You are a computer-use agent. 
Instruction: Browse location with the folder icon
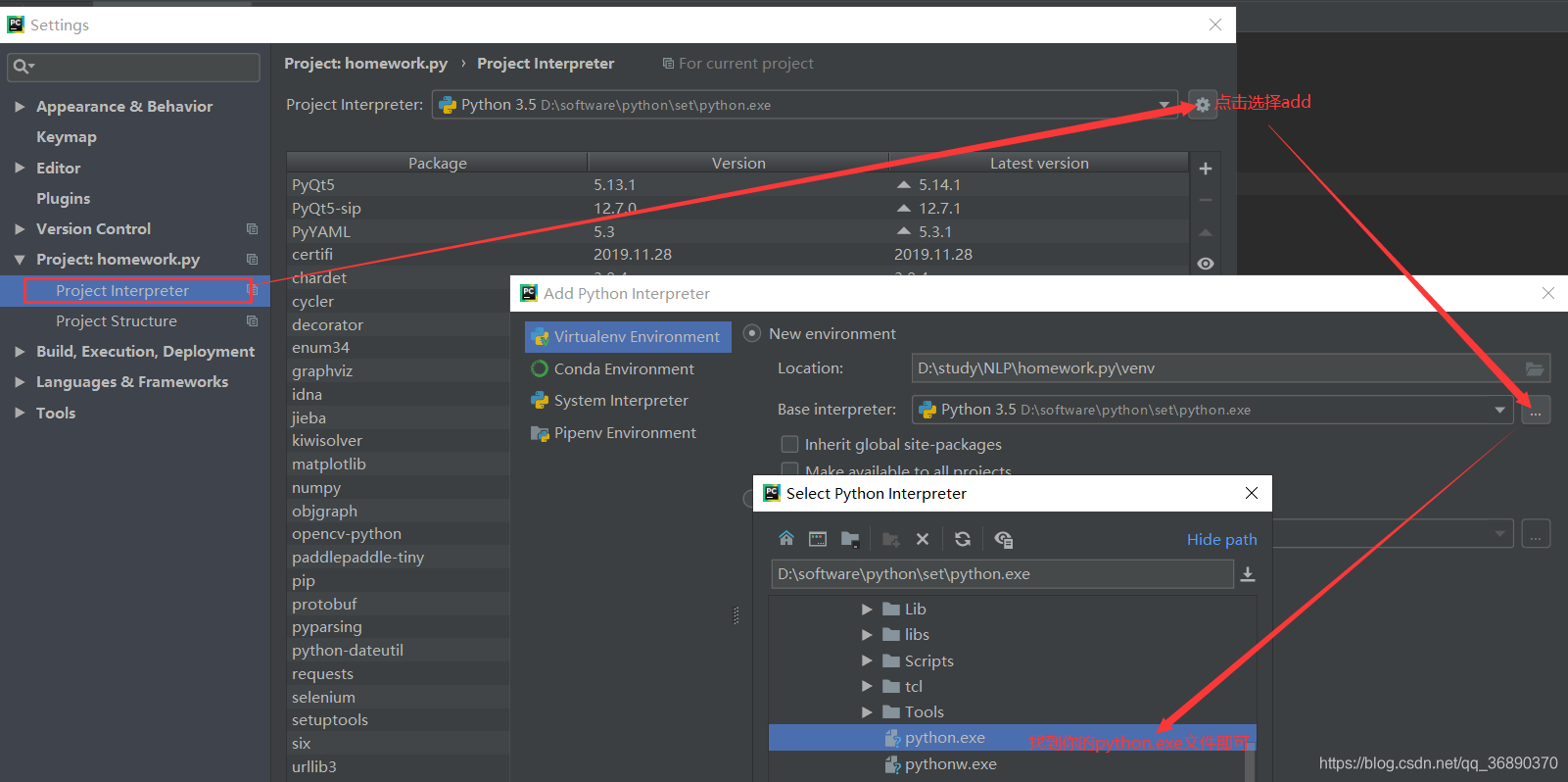[x=1535, y=368]
